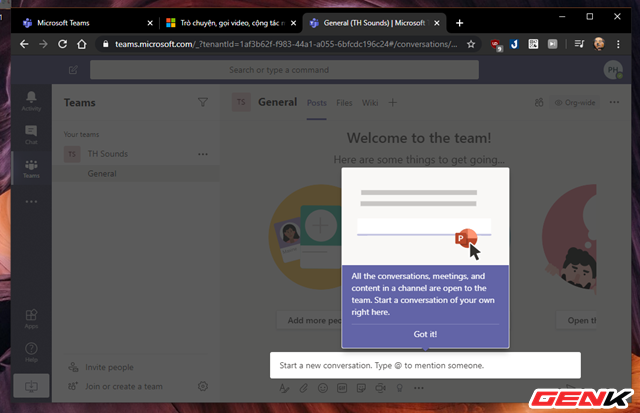Click the attach file paperclip icon
Viewport: 640px width, 413px height.
click(303, 387)
